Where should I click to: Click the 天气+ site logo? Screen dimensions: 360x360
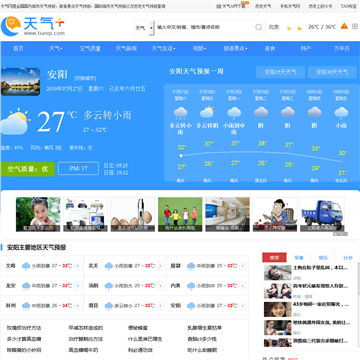point(33,26)
